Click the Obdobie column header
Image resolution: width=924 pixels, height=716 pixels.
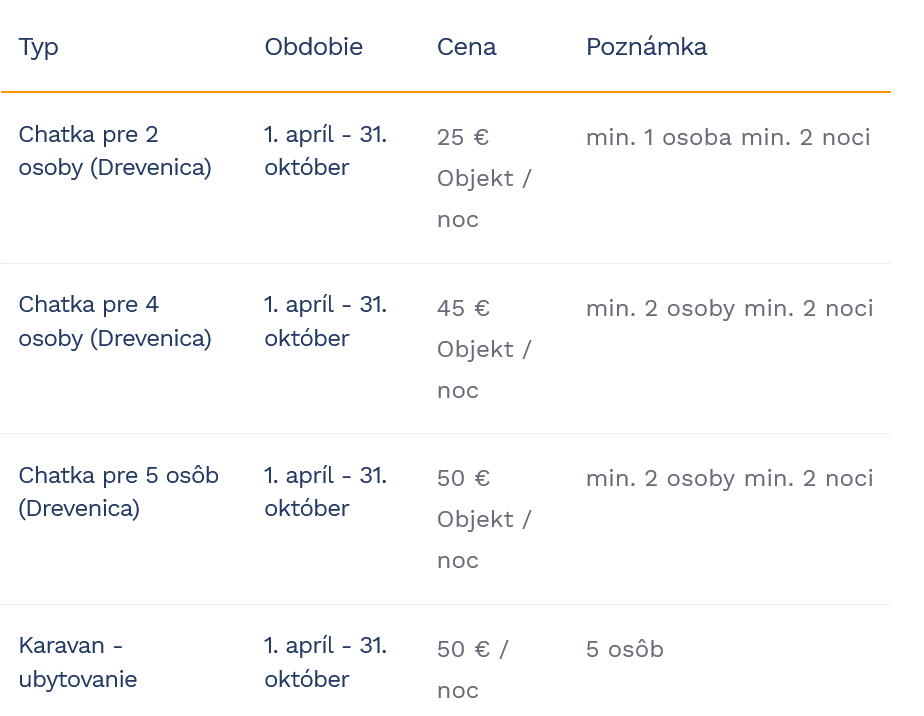[x=313, y=47]
